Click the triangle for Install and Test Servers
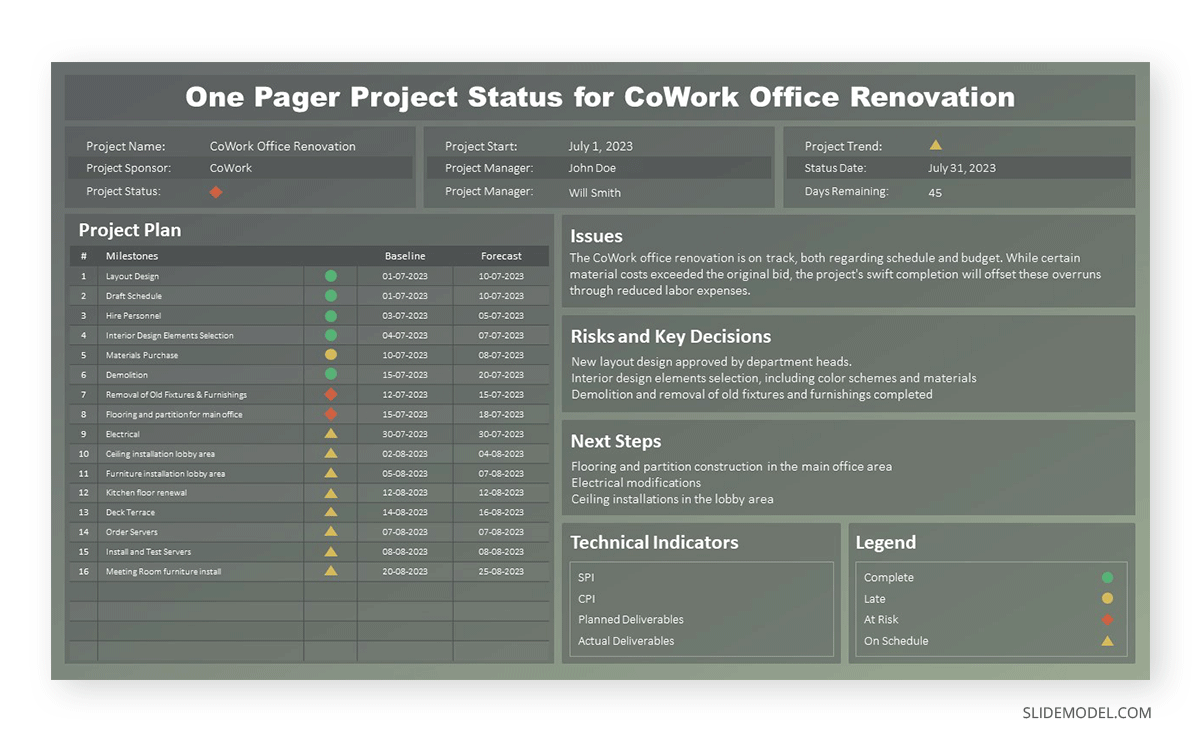This screenshot has width=1200, height=743. 331,551
